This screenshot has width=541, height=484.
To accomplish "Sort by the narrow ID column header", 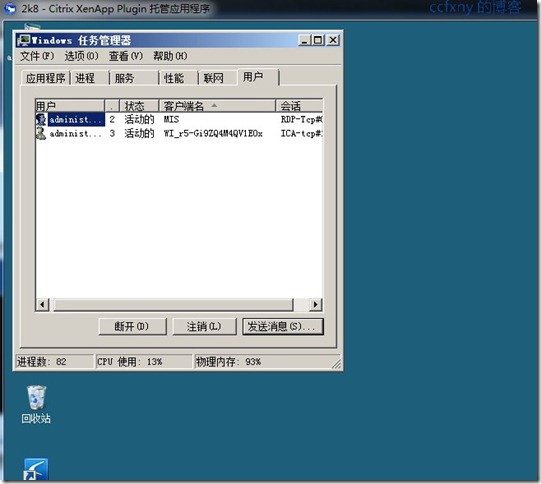I will coord(112,106).
